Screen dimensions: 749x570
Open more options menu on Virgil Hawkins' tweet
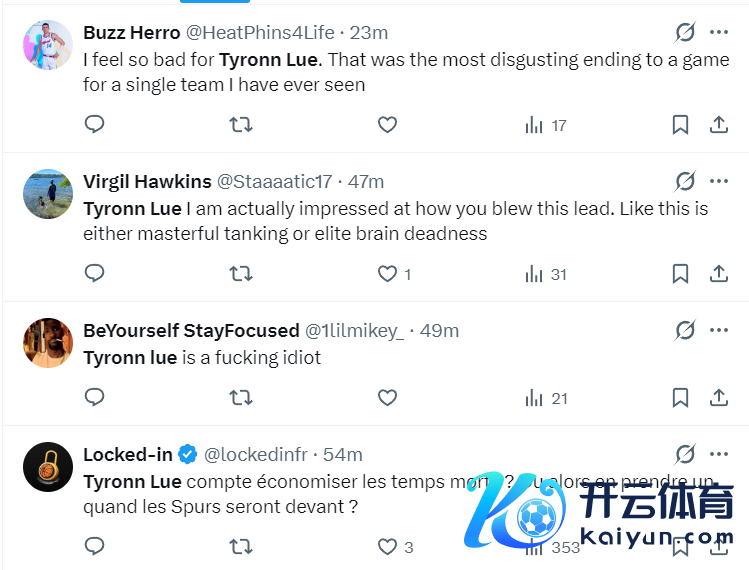tap(719, 181)
